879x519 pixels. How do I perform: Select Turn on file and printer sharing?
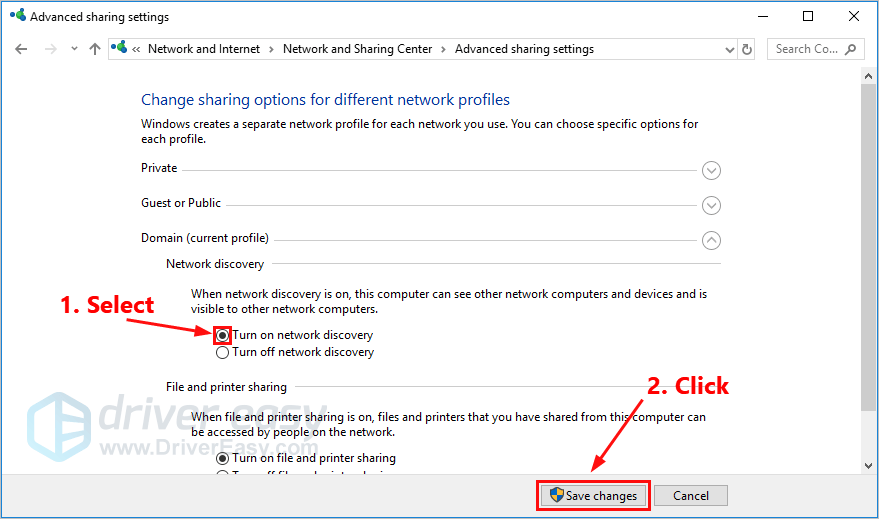point(223,458)
